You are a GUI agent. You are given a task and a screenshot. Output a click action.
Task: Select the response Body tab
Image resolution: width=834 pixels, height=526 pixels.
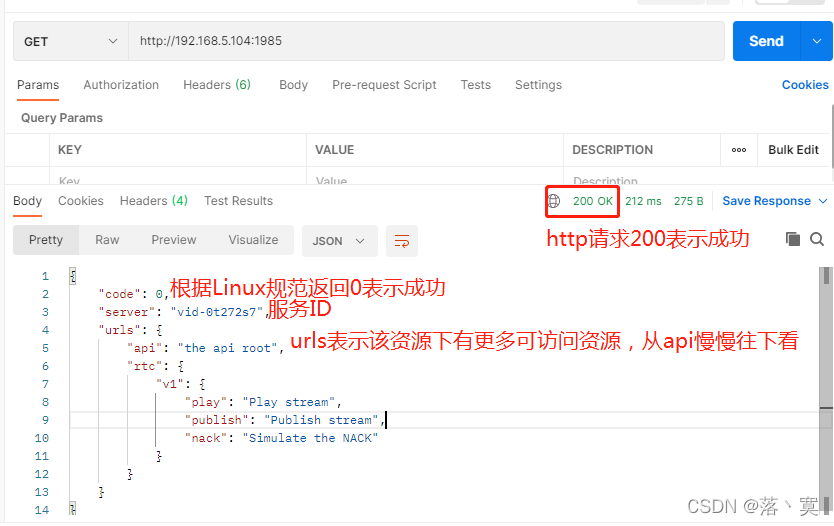[27, 201]
